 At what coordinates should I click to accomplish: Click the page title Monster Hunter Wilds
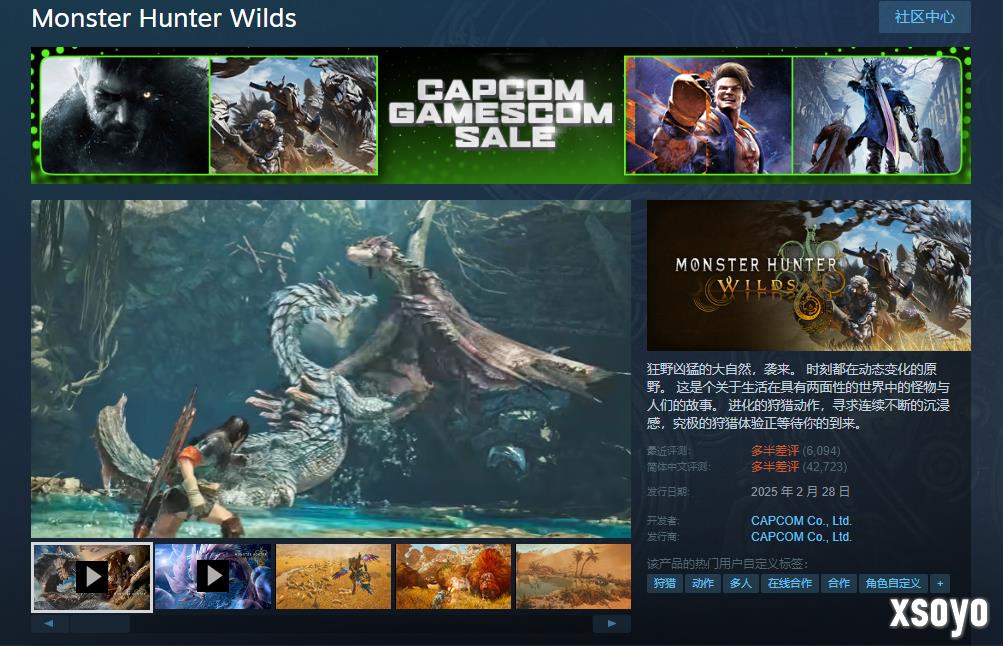[164, 18]
